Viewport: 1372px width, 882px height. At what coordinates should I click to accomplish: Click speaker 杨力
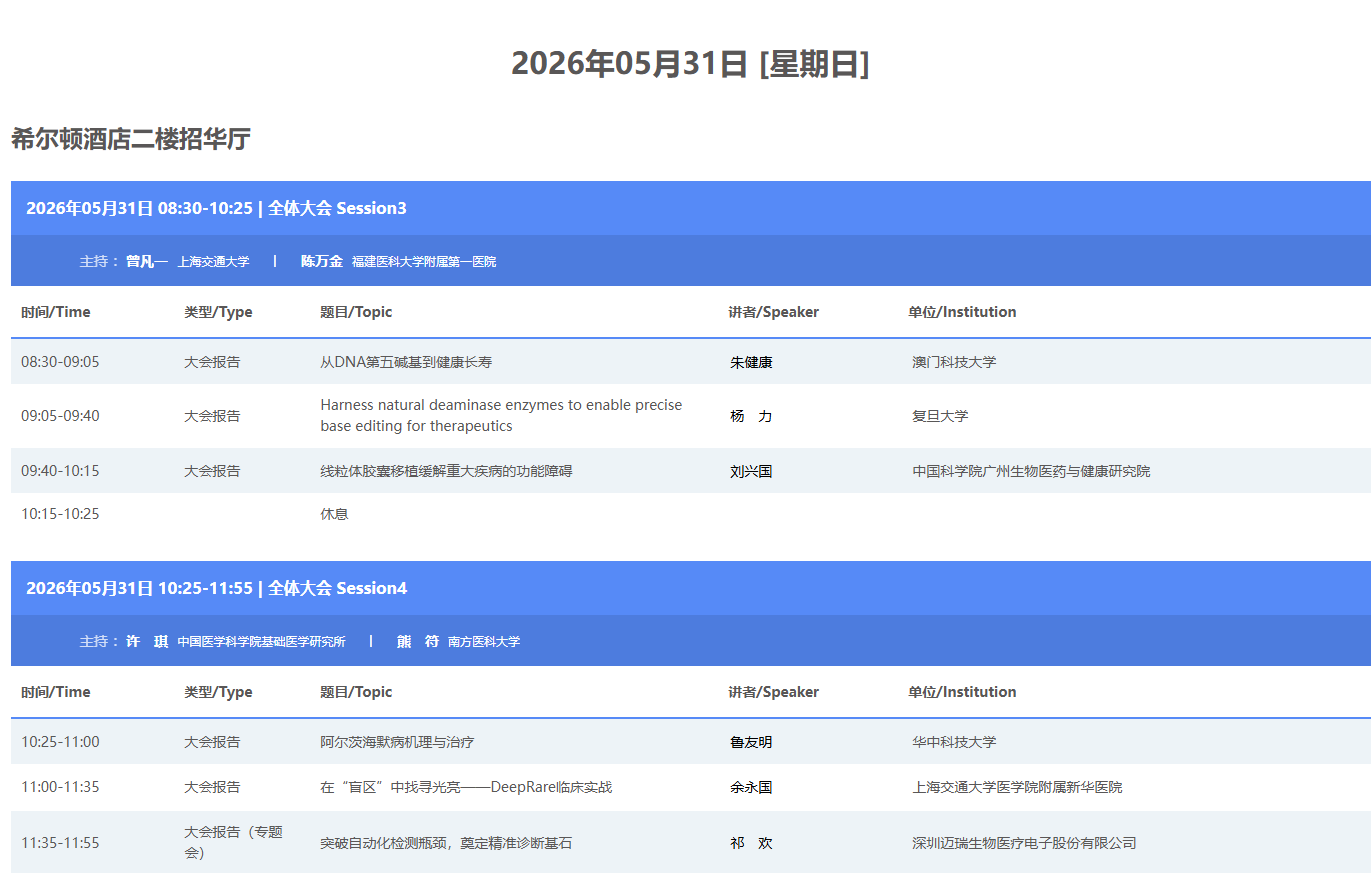tap(751, 416)
